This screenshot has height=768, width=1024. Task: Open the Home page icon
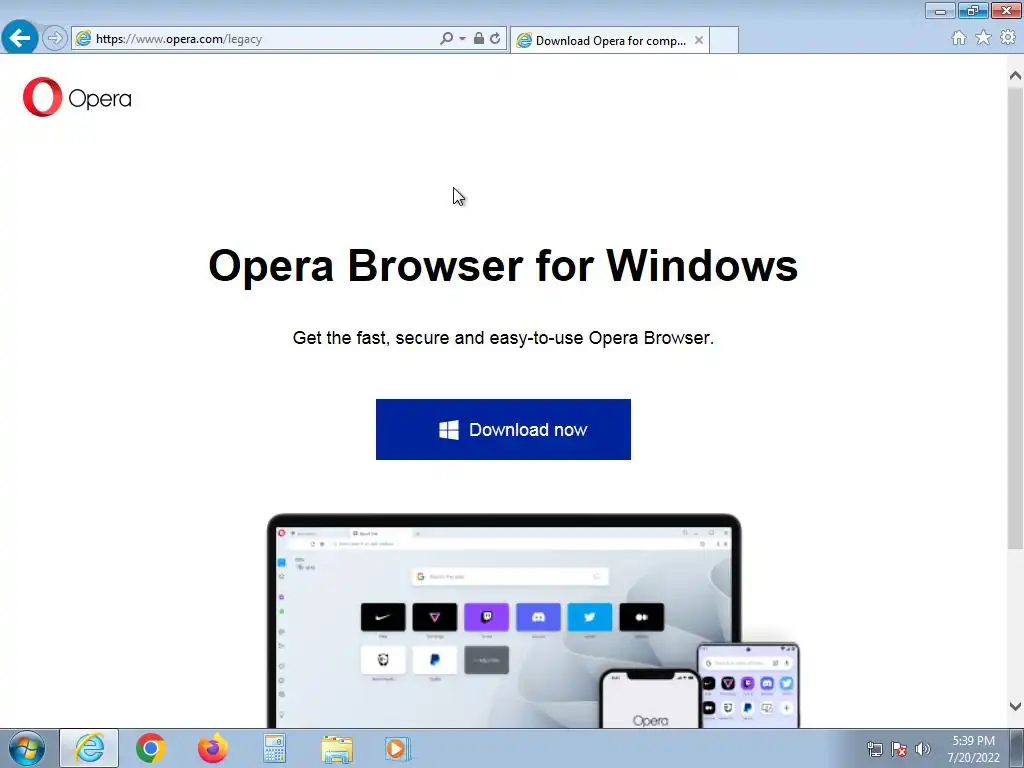(x=959, y=38)
